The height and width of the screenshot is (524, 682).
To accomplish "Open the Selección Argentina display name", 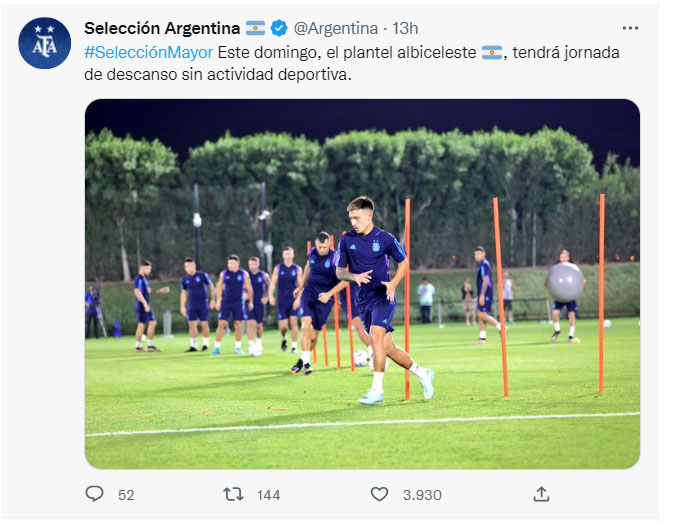I will tap(162, 28).
